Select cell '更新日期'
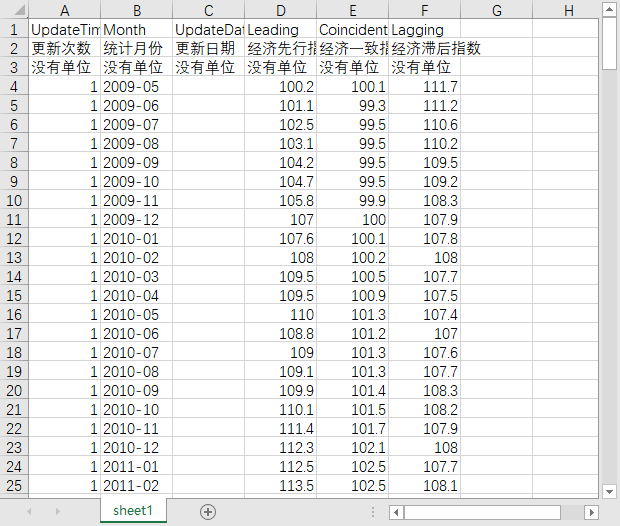The image size is (620, 526). (209, 49)
